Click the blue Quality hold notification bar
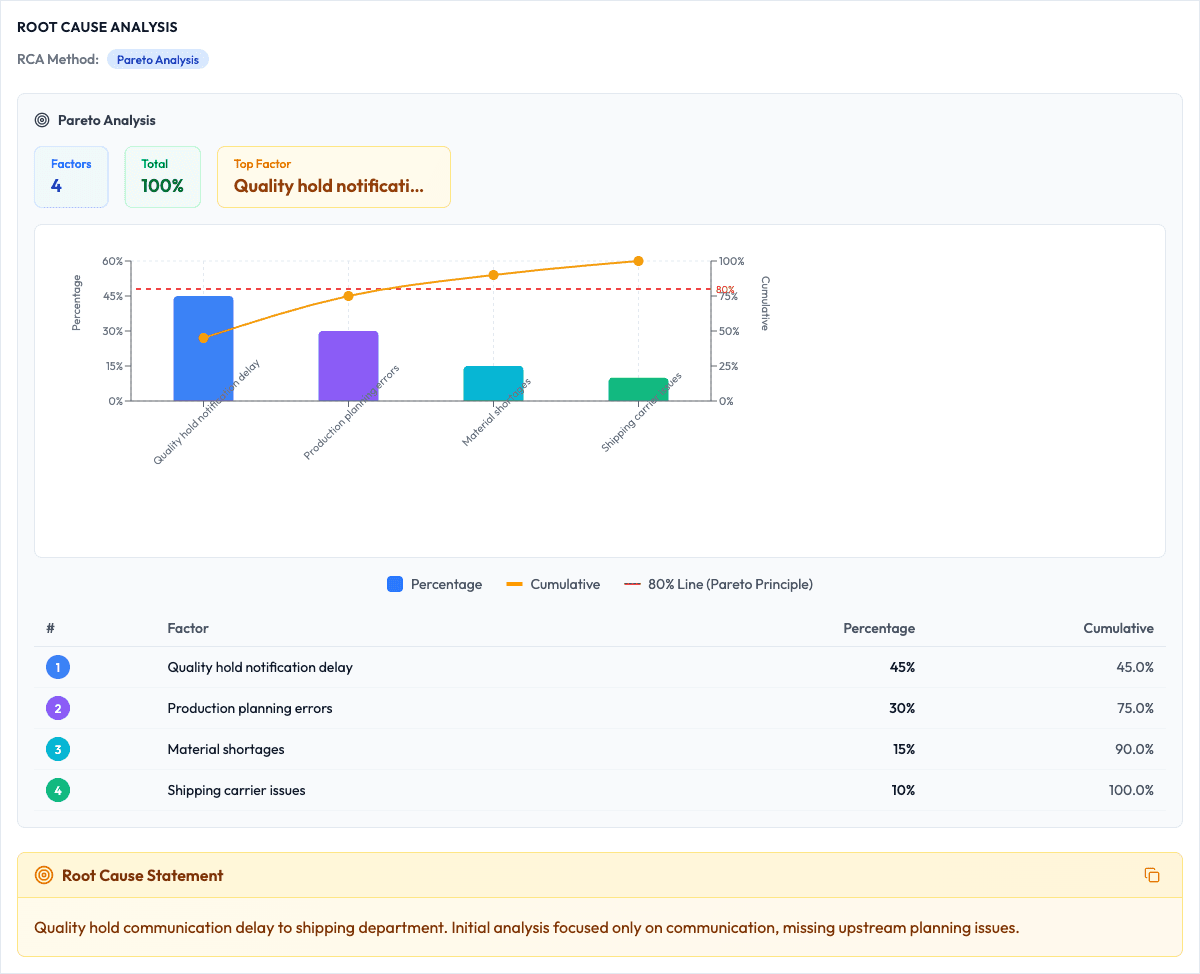 click(204, 348)
